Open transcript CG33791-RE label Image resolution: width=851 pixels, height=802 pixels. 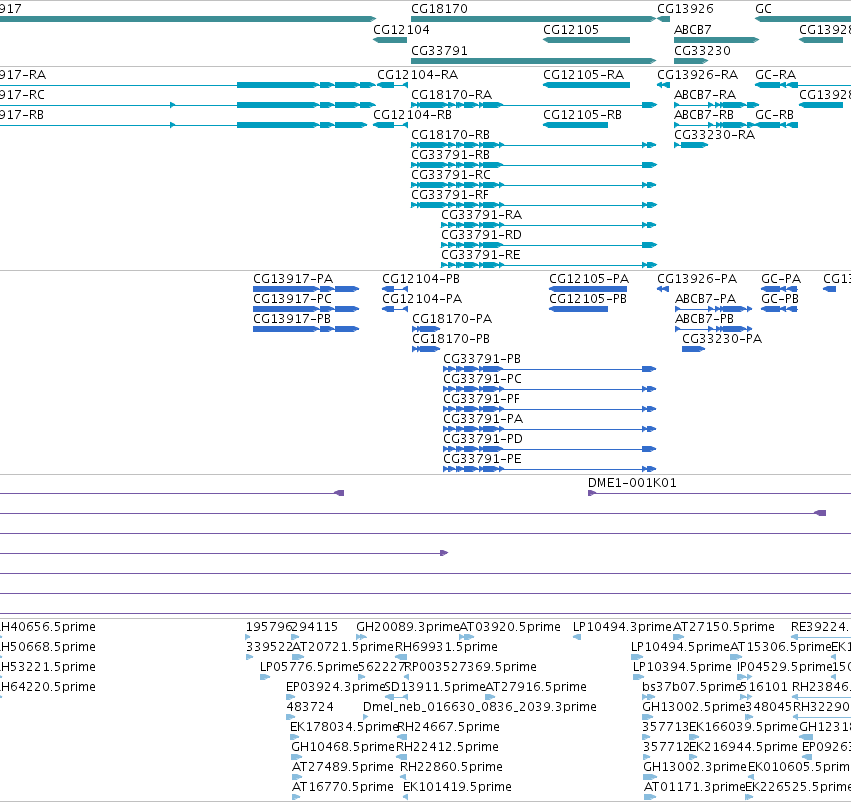pos(481,255)
